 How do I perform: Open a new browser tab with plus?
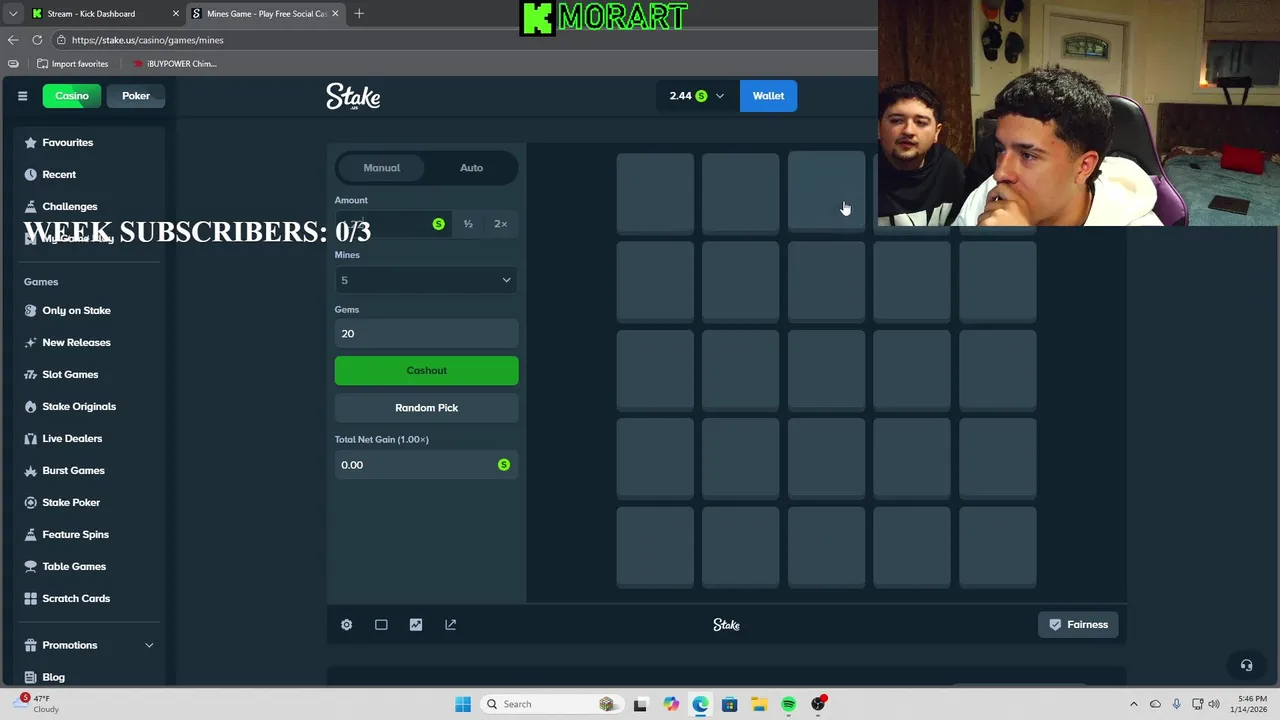[x=359, y=13]
